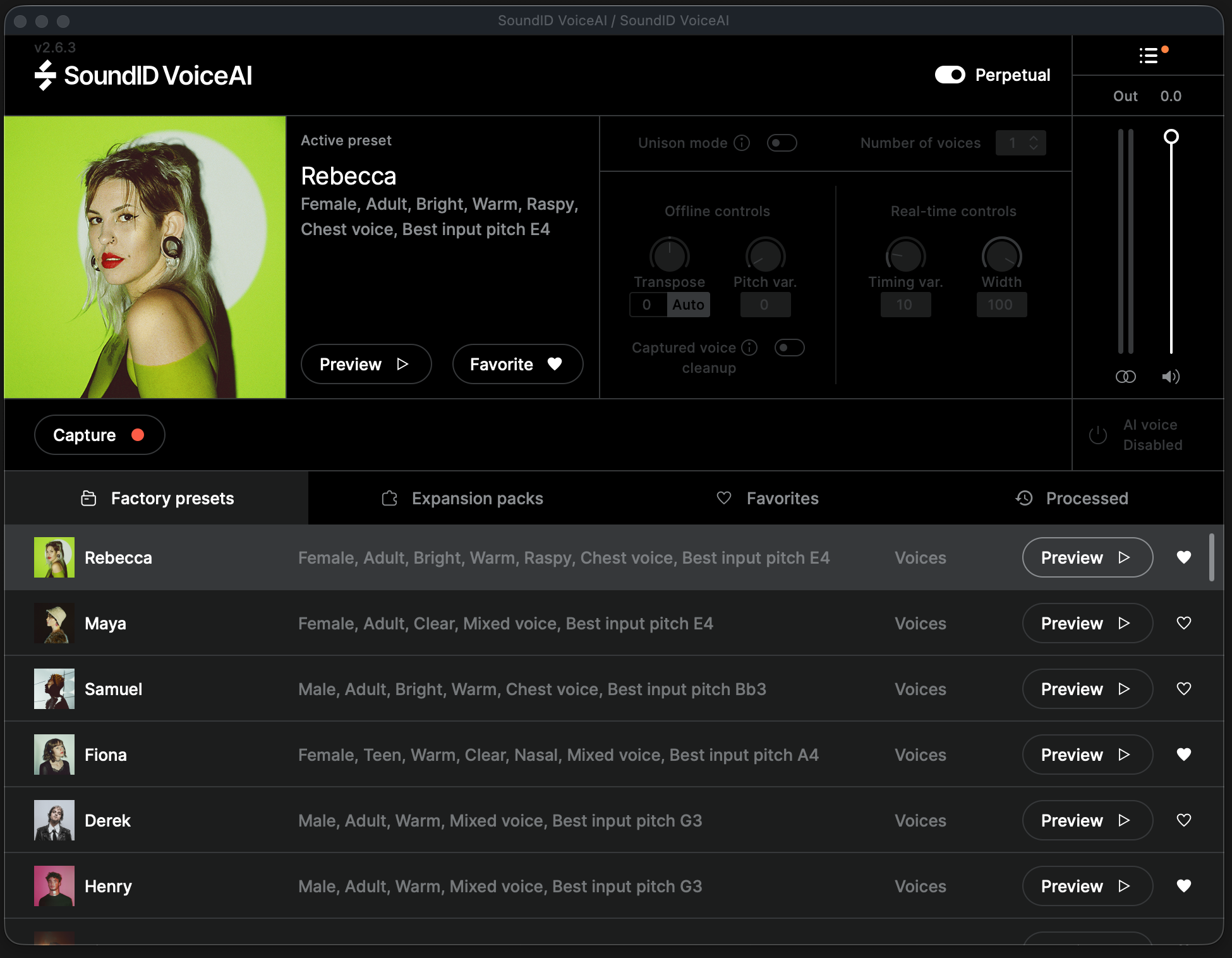Click the SoundID VoiceAI logo
This screenshot has height=958, width=1232.
(143, 76)
